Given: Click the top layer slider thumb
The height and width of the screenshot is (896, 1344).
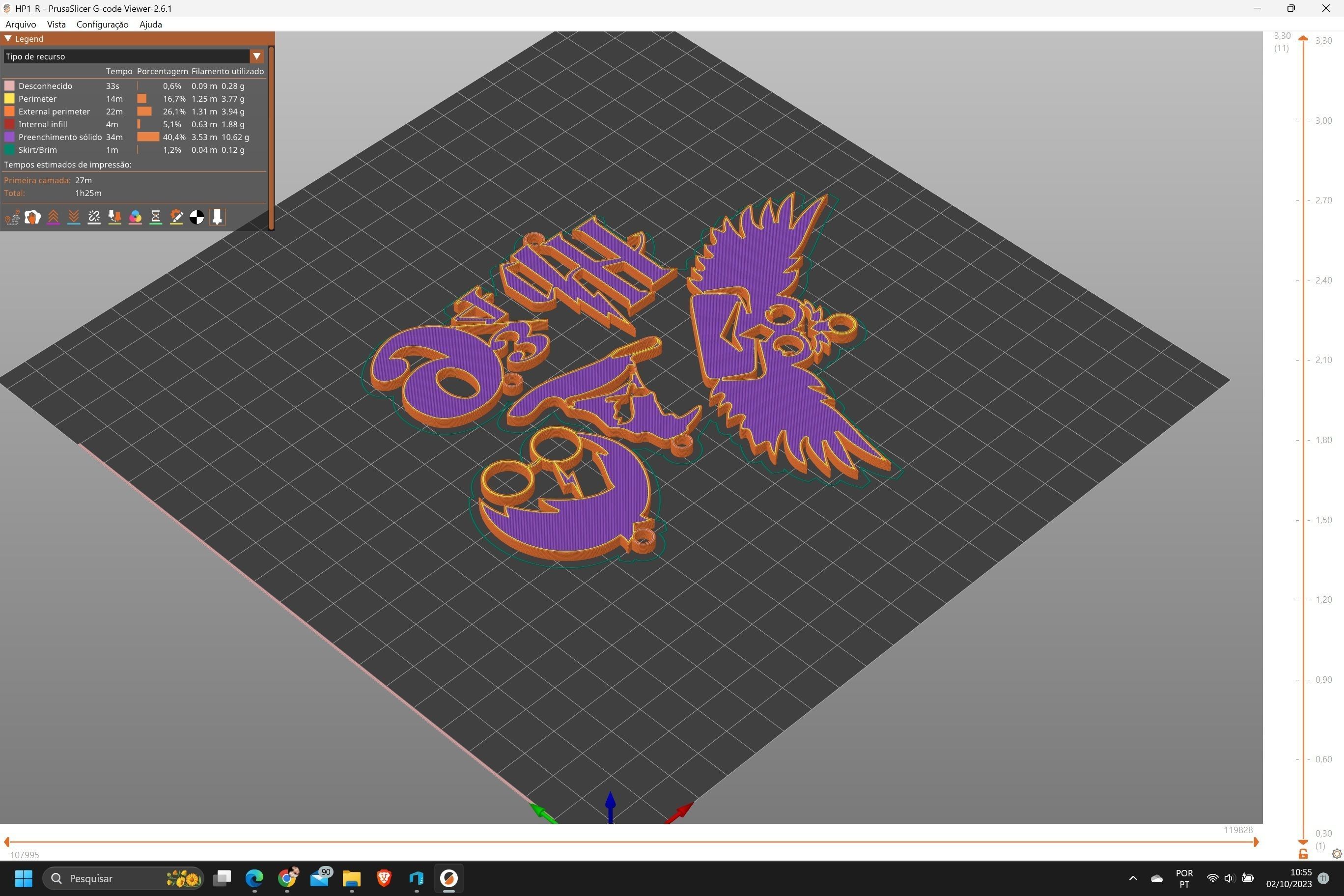Looking at the screenshot, I should (x=1303, y=39).
